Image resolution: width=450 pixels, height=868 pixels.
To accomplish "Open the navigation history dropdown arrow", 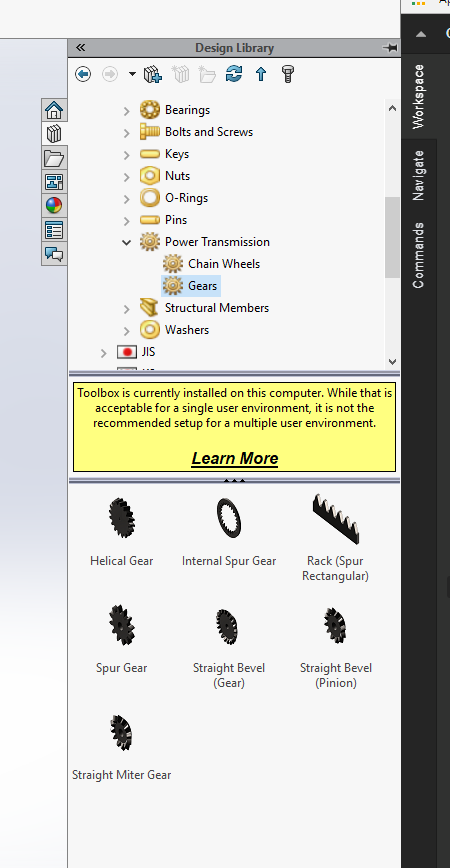I will pyautogui.click(x=132, y=74).
